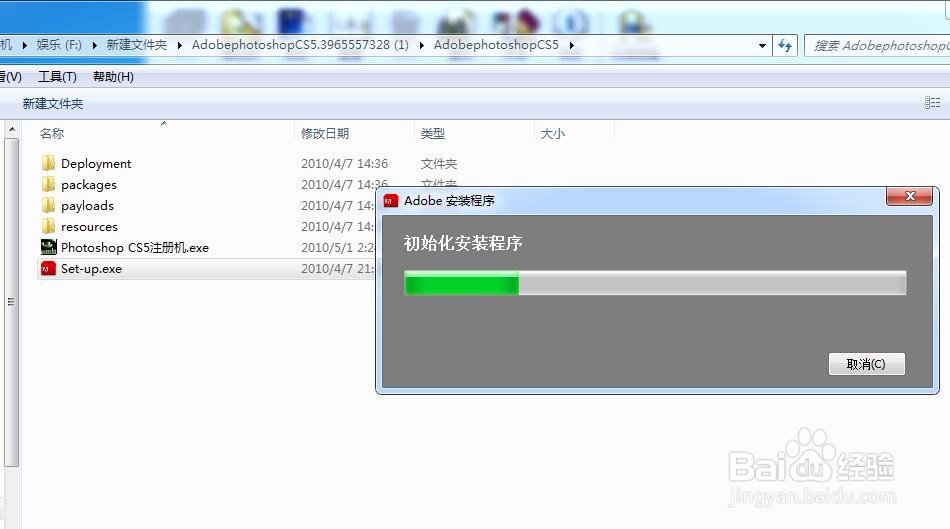This screenshot has height=529, width=950.
Task: Click AdobephotoshopCS5 breadcrumb segment
Action: (x=496, y=45)
